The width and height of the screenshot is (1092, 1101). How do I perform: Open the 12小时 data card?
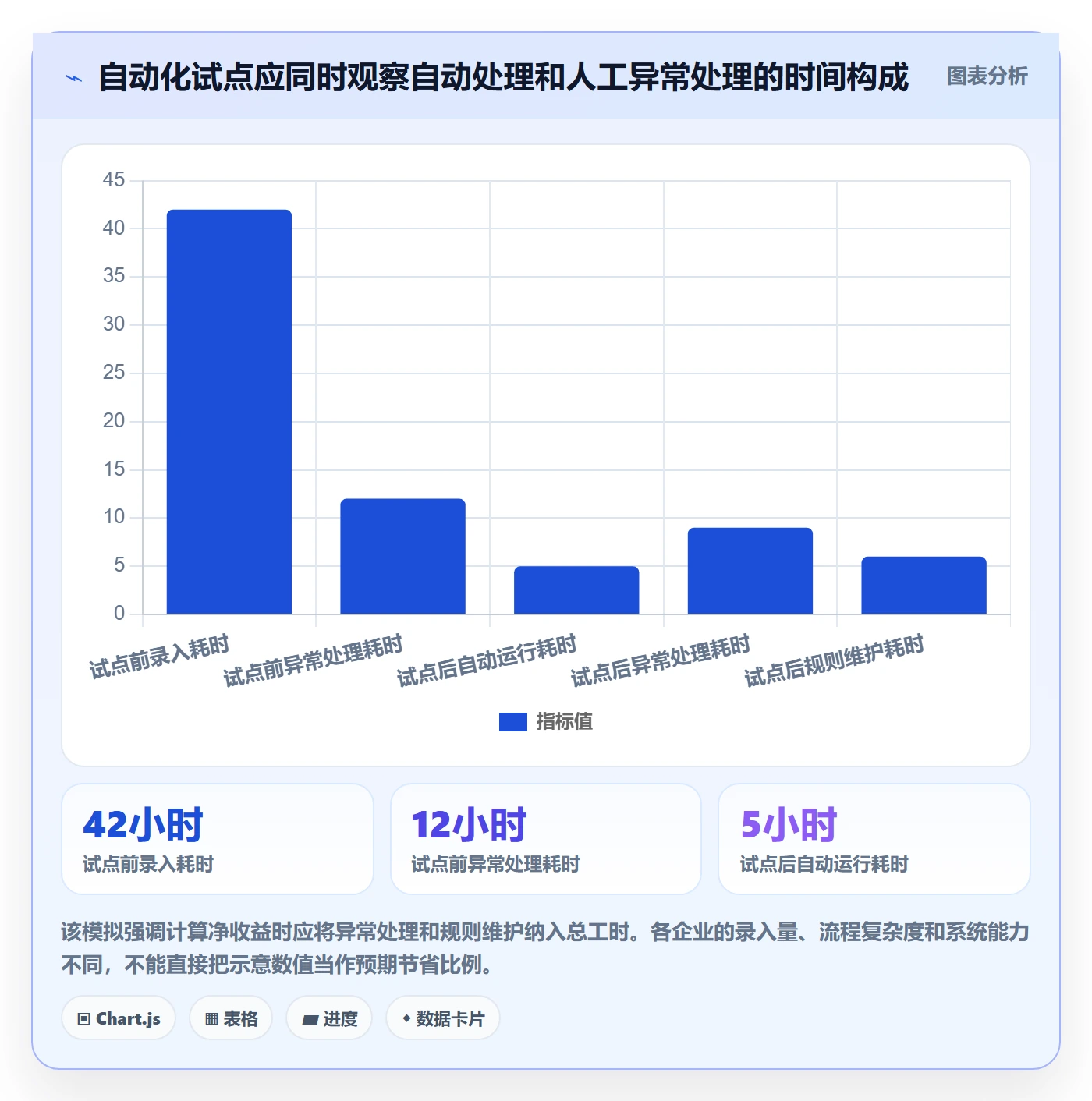click(546, 839)
